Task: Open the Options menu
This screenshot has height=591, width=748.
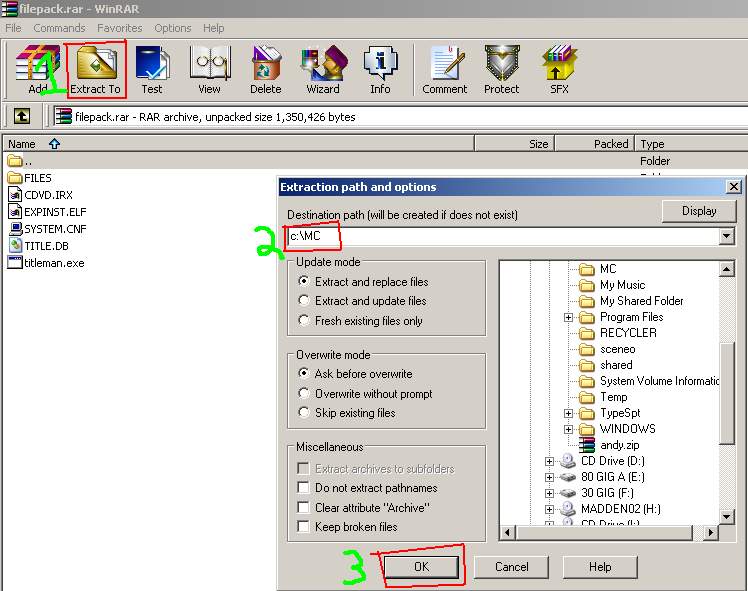Action: coord(173,28)
